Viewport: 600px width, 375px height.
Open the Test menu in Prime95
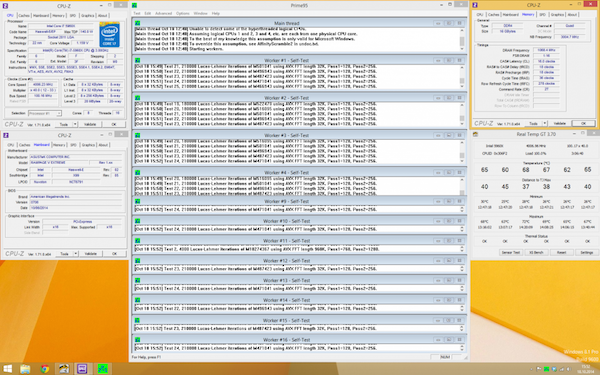point(137,13)
